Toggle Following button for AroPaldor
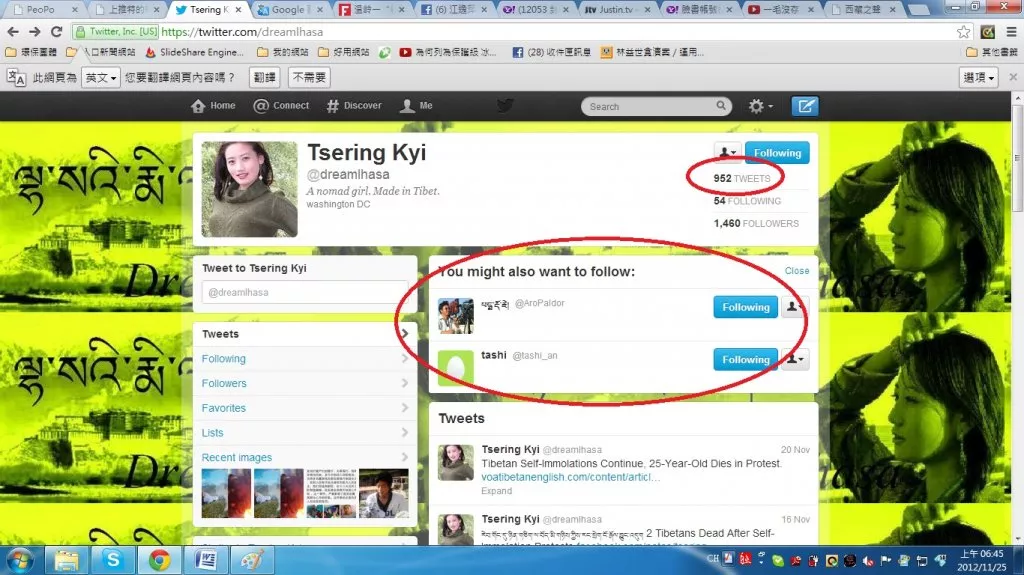Screen dimensions: 1024x575 [x=745, y=307]
